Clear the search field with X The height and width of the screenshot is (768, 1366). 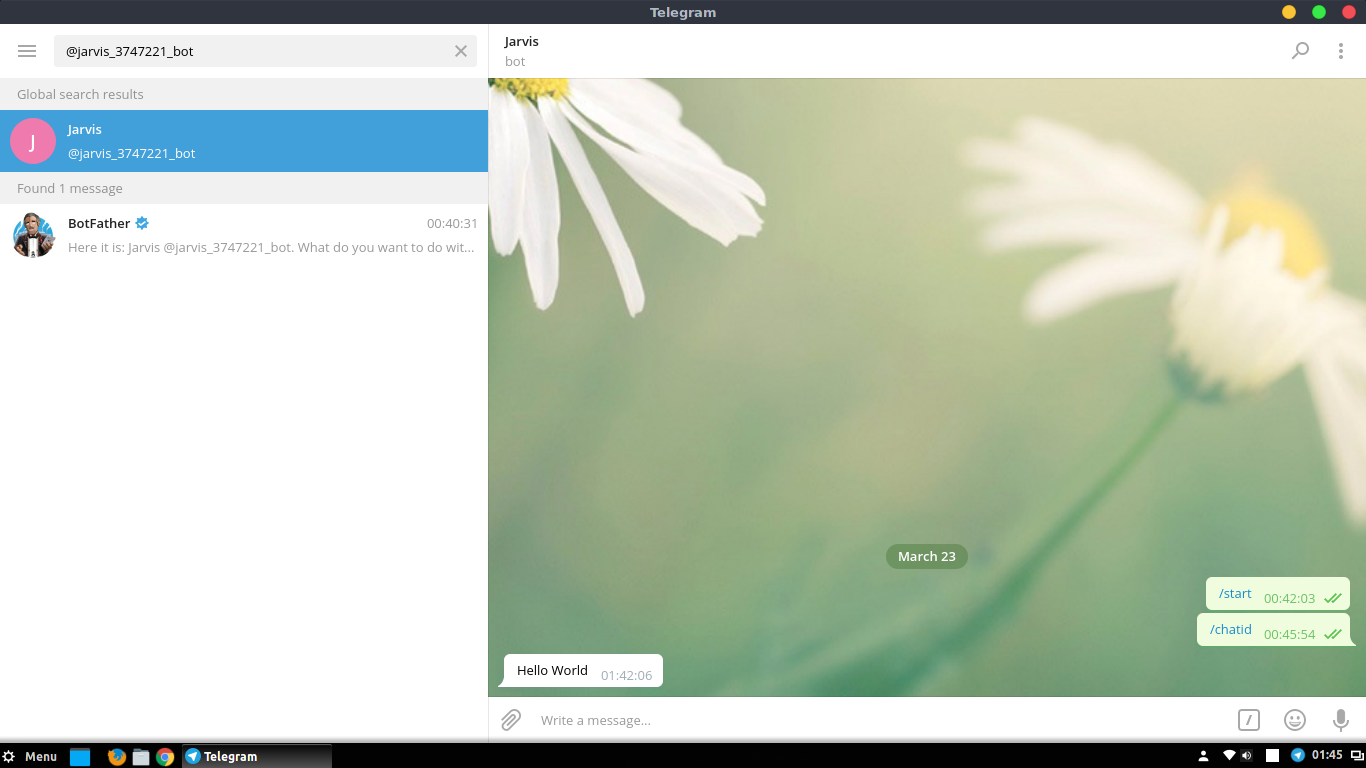[461, 51]
